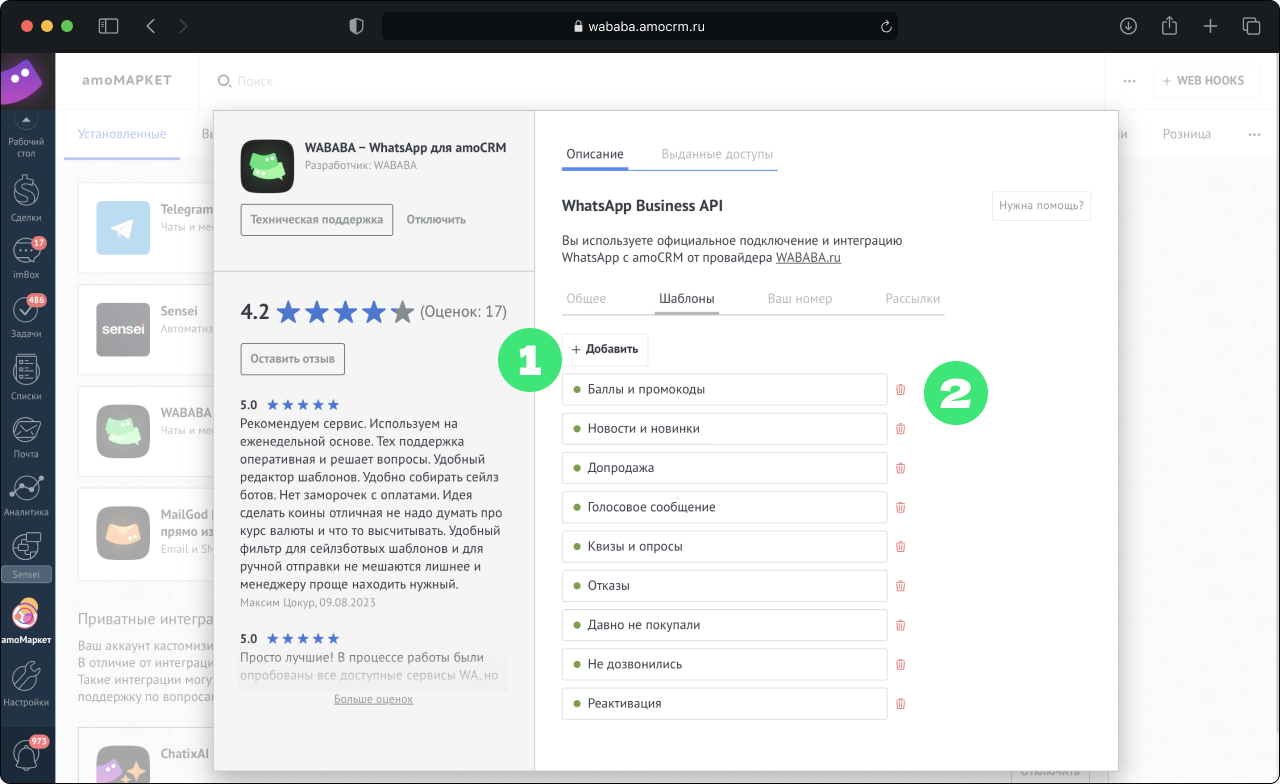Open notifications bell with 973 badge
The width and height of the screenshot is (1280, 784).
tap(26, 752)
